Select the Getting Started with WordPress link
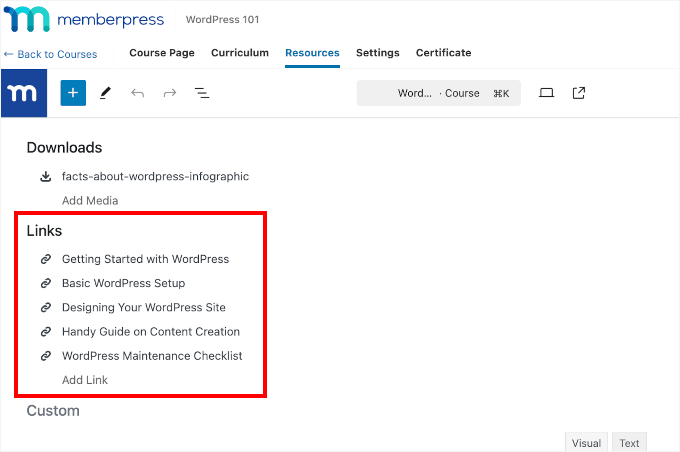Screen dimensions: 680x452 [x=145, y=259]
